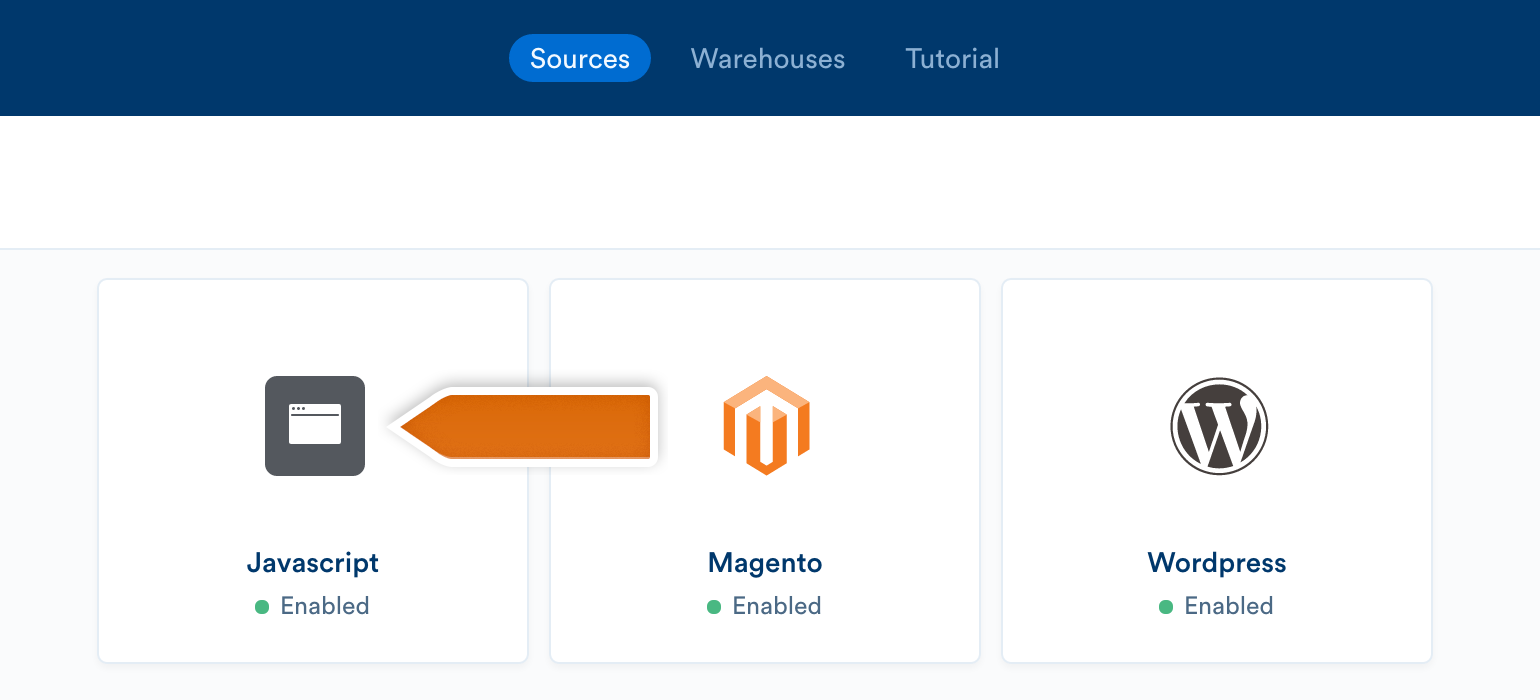This screenshot has height=700, width=1540.
Task: Click the green status dot for Wordpress
Action: [1166, 607]
